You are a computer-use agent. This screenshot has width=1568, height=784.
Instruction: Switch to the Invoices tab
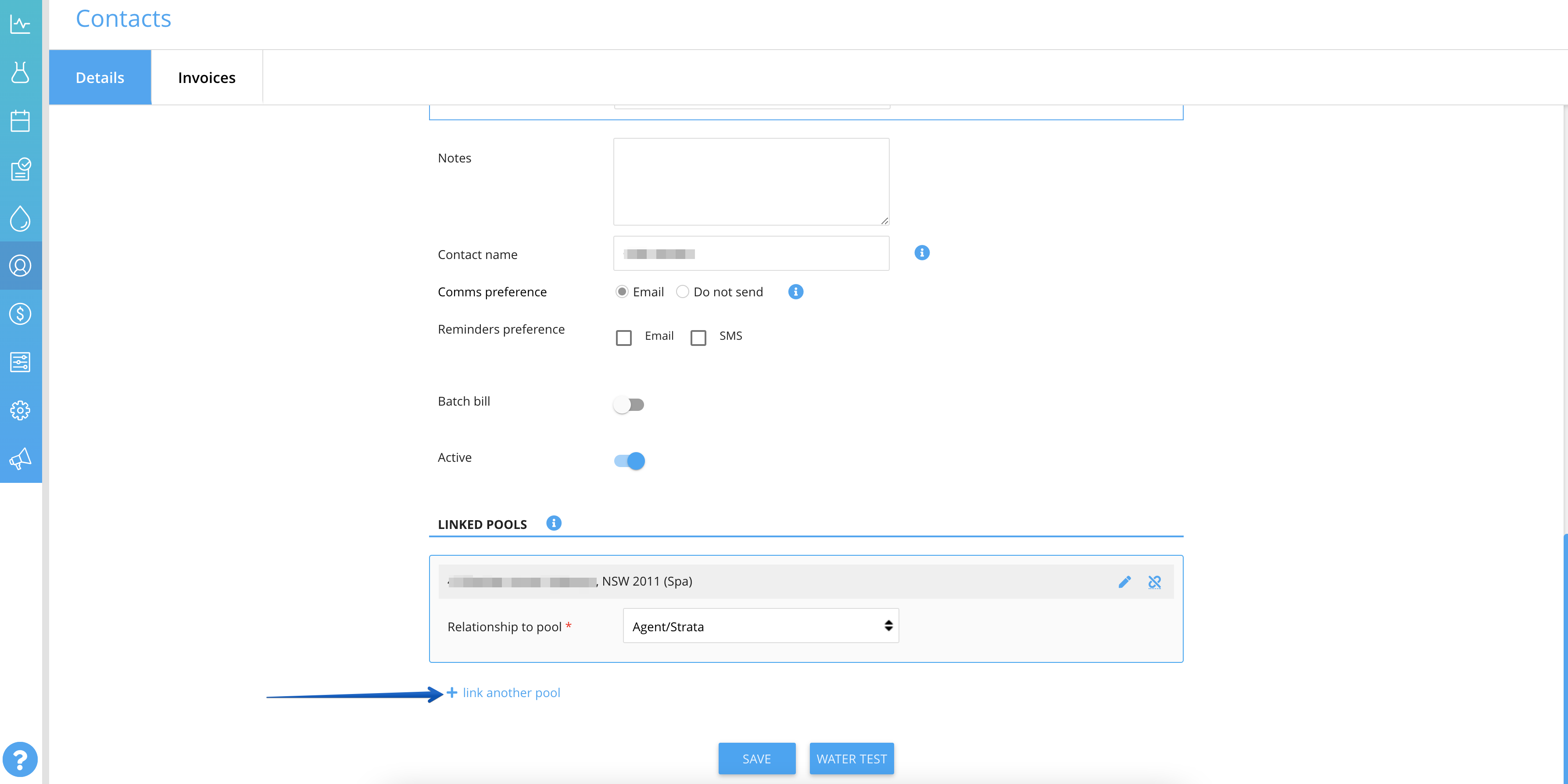point(206,77)
